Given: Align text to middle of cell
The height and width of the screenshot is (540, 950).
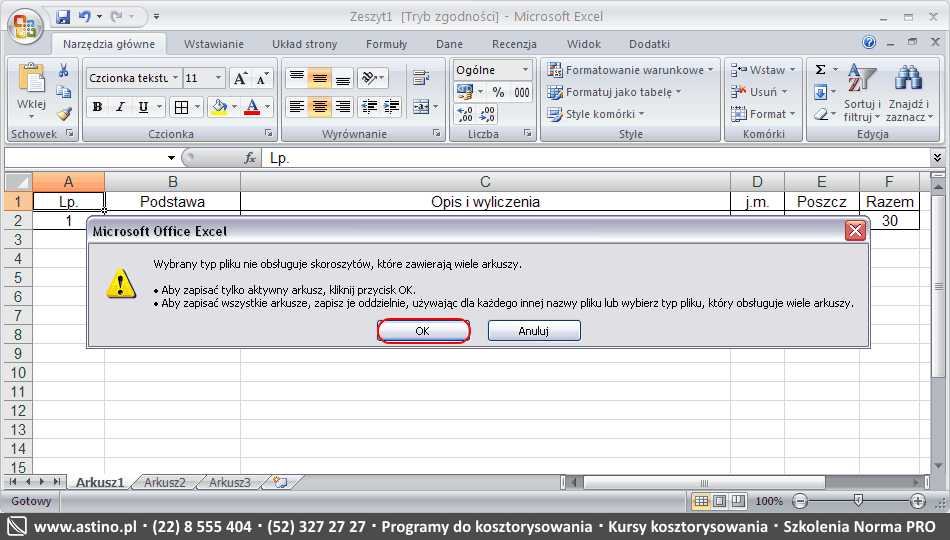Looking at the screenshot, I should [319, 78].
